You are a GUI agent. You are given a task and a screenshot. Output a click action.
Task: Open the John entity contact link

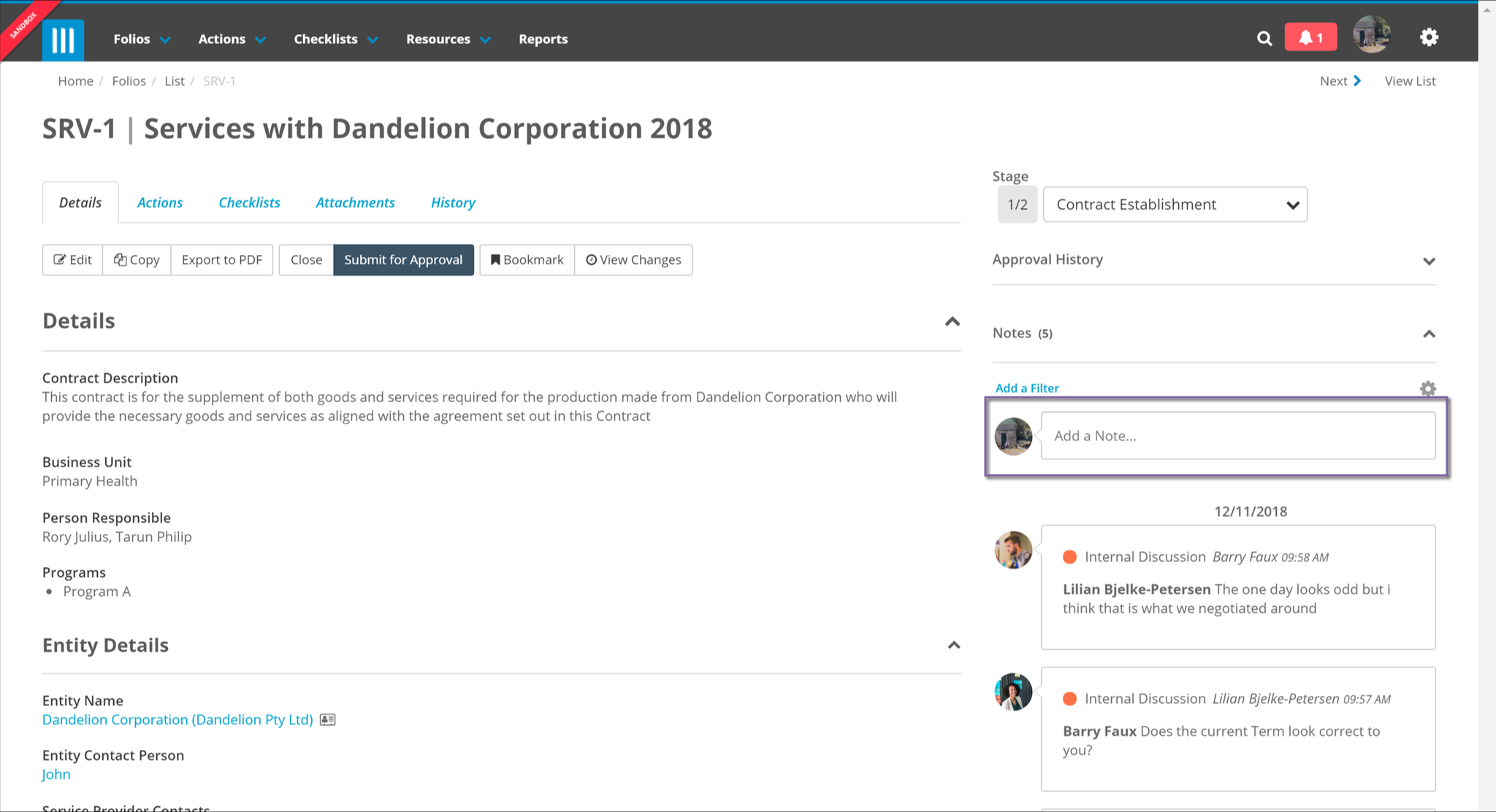tap(56, 774)
